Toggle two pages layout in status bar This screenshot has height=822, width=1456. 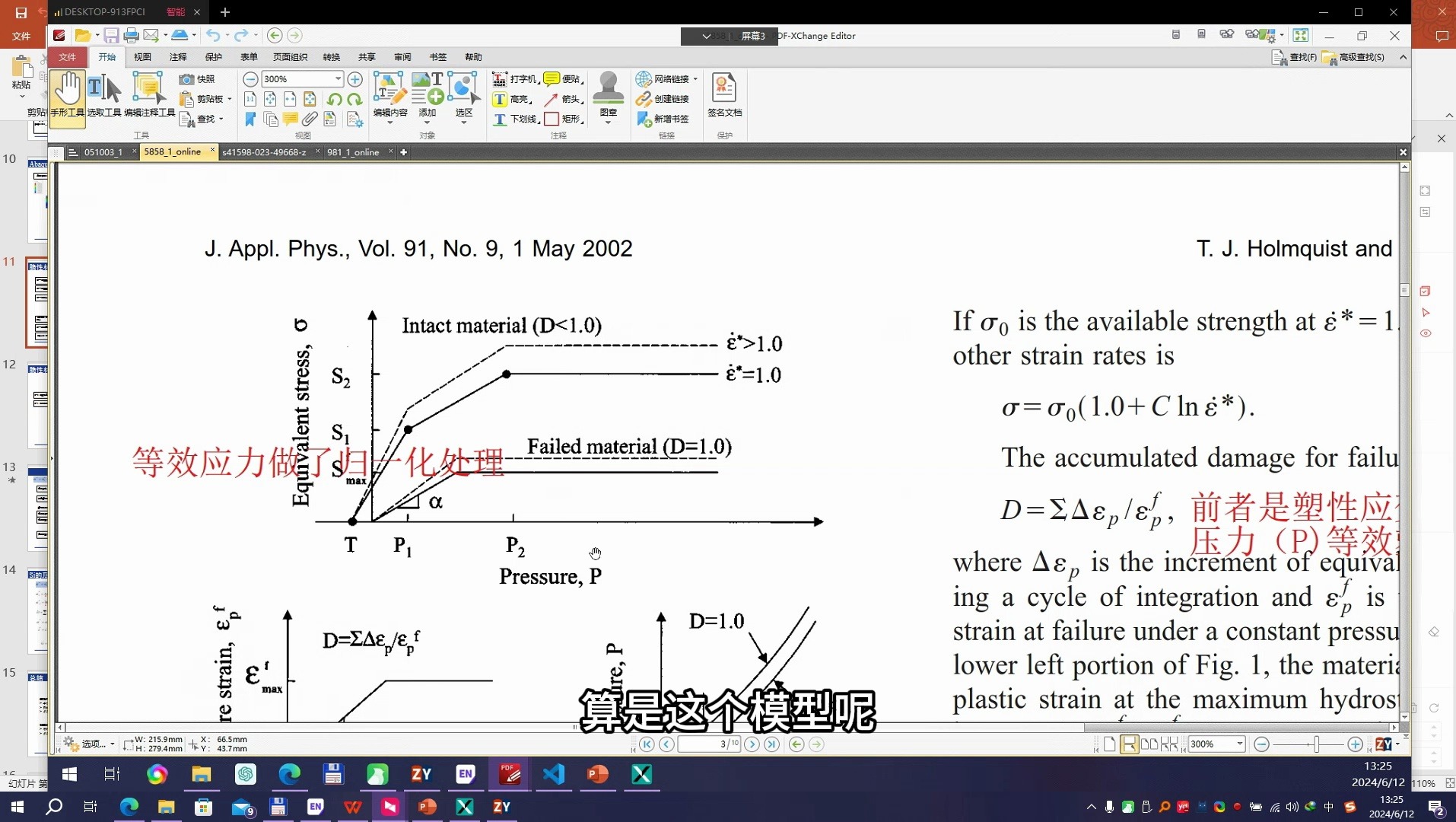1149,744
